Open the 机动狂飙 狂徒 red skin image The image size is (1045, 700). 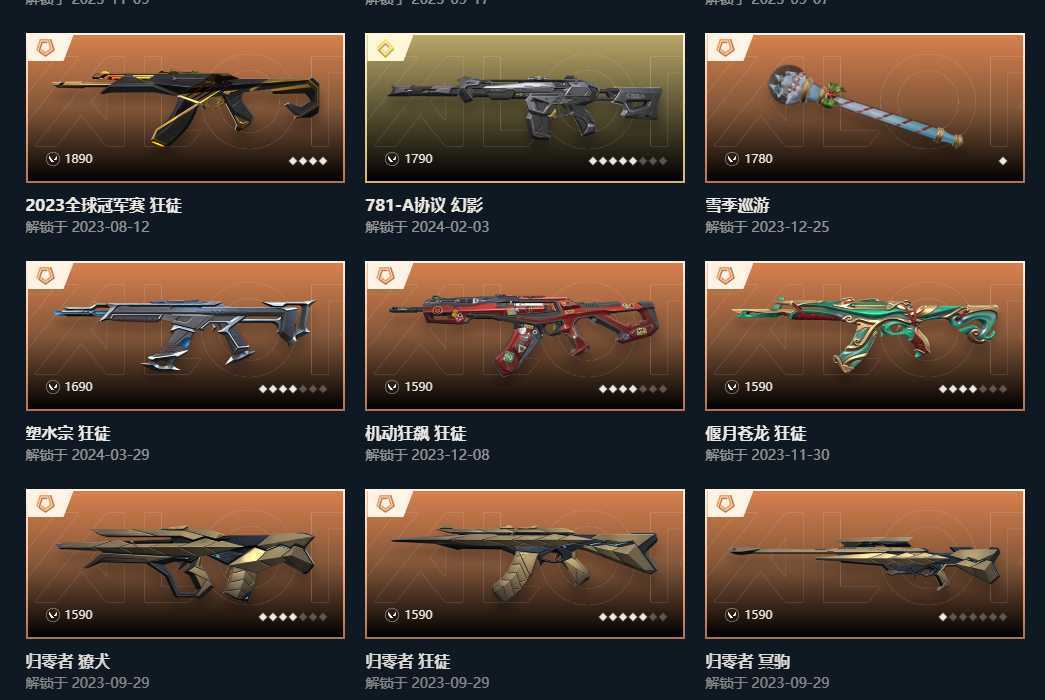click(x=524, y=335)
